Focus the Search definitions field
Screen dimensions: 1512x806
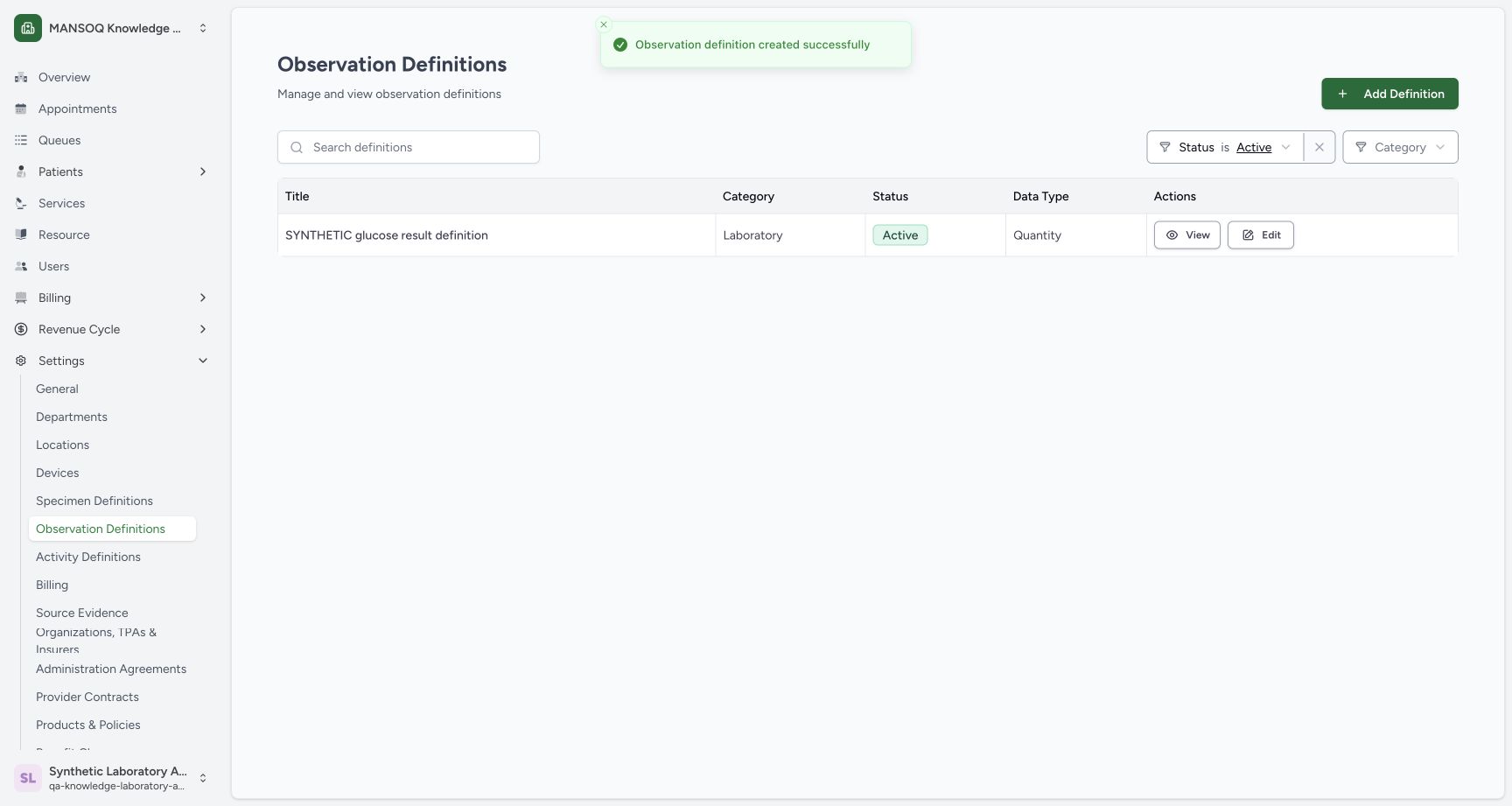409,147
